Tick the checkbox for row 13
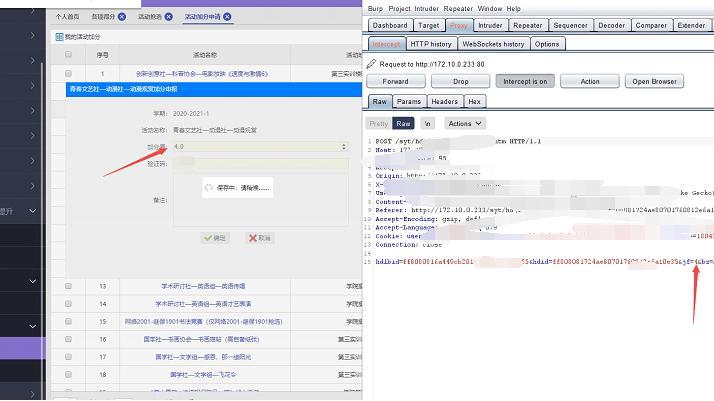Viewport: 714px width, 401px height. [x=68, y=286]
